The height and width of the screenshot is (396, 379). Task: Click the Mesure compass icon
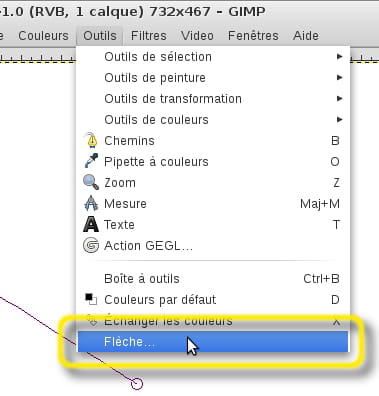(91, 203)
